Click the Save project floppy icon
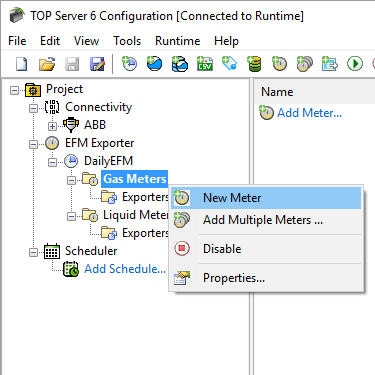375x375 pixels. click(72, 64)
